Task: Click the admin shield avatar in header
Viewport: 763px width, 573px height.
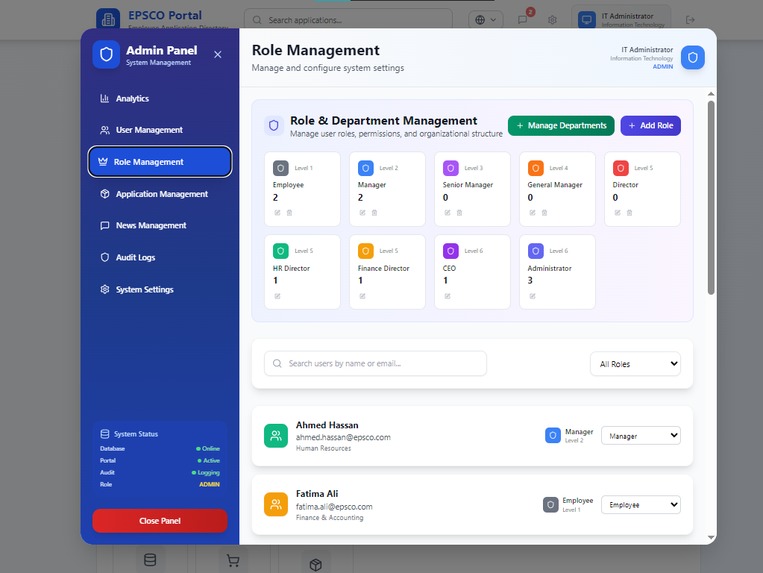Action: [x=692, y=57]
